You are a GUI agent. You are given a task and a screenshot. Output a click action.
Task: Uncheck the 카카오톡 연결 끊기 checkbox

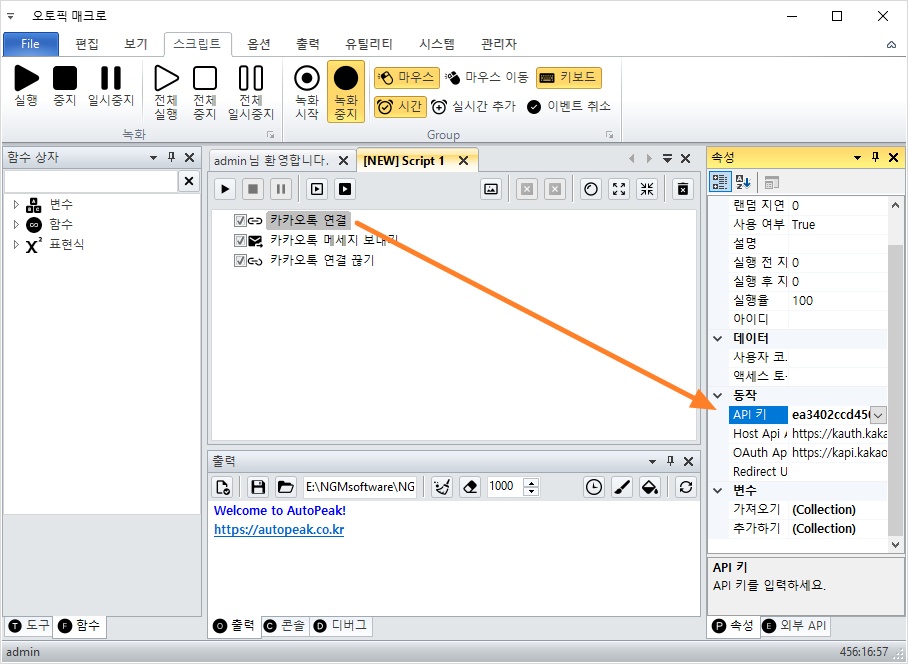pos(240,261)
